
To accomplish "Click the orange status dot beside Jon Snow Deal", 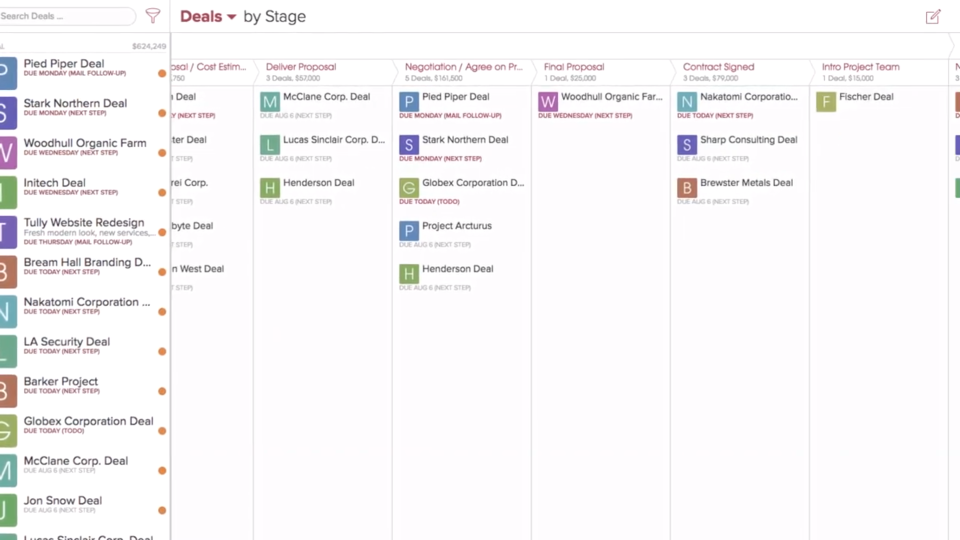I will pos(162,510).
